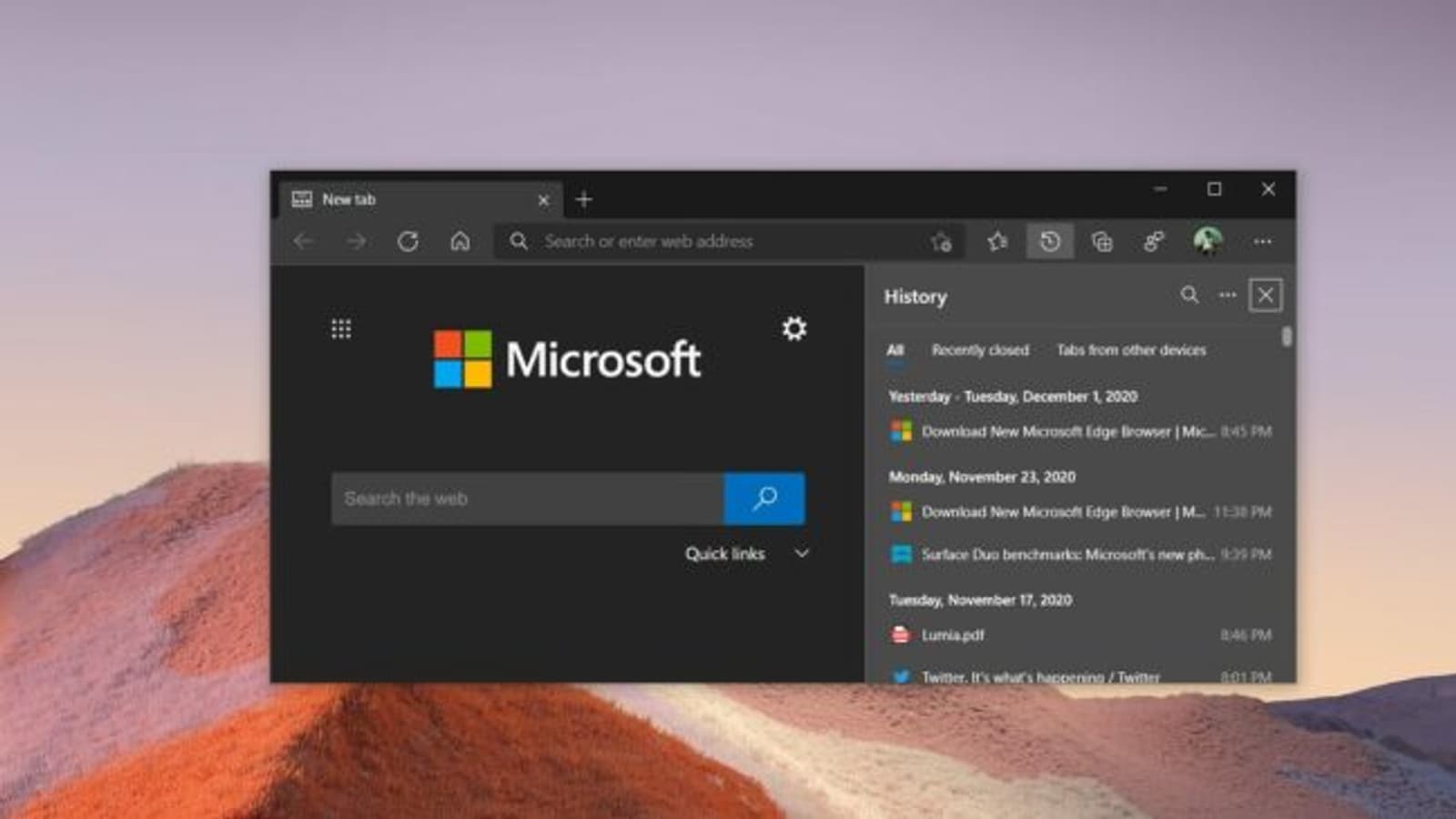Click the address bar field
Viewport: 1456px width, 819px height.
(x=731, y=241)
